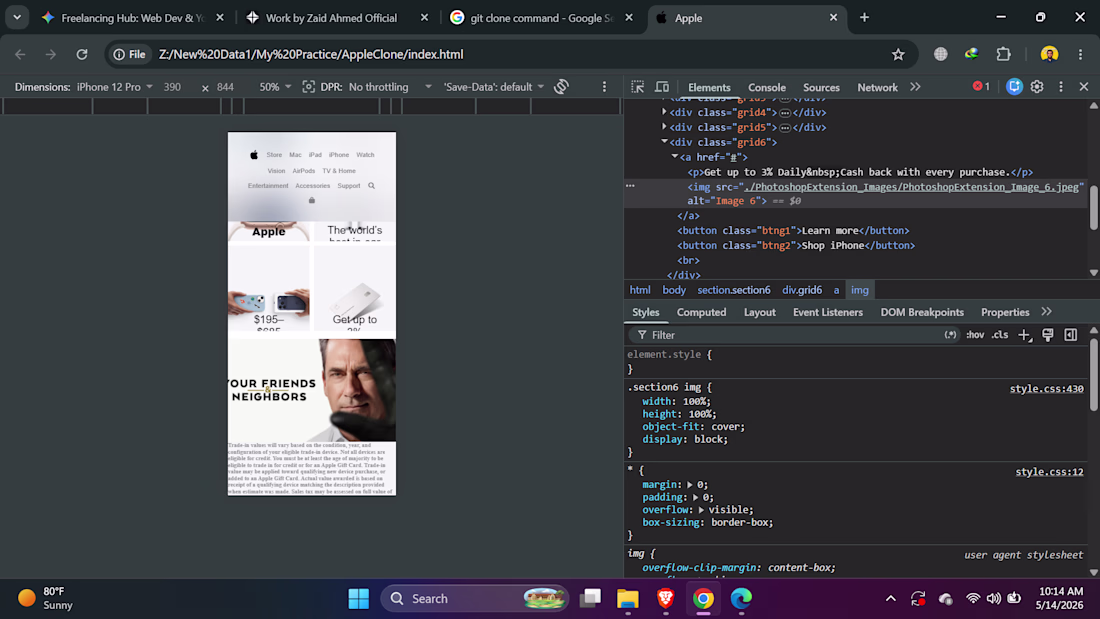Expand the padding shorthand property triangle
Viewport: 1100px width, 619px height.
point(695,498)
